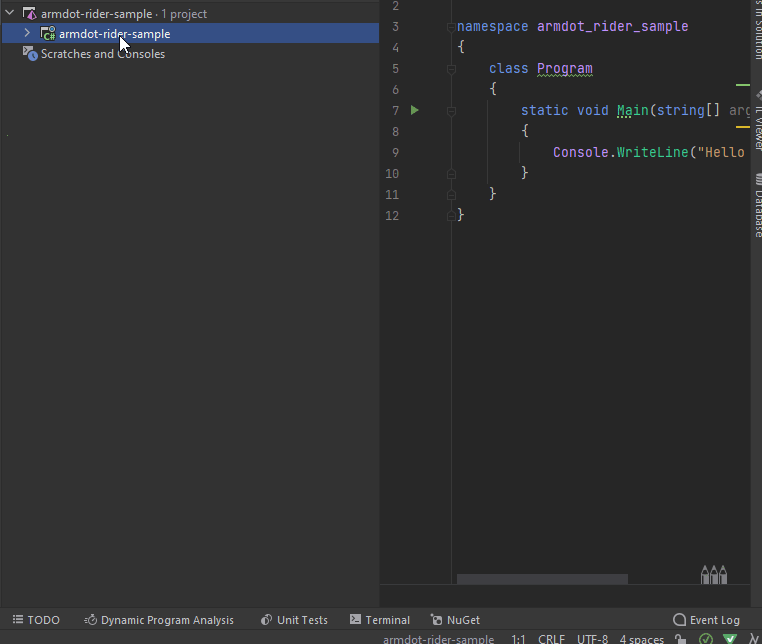Change the UTF-8 file encoding

[592, 639]
